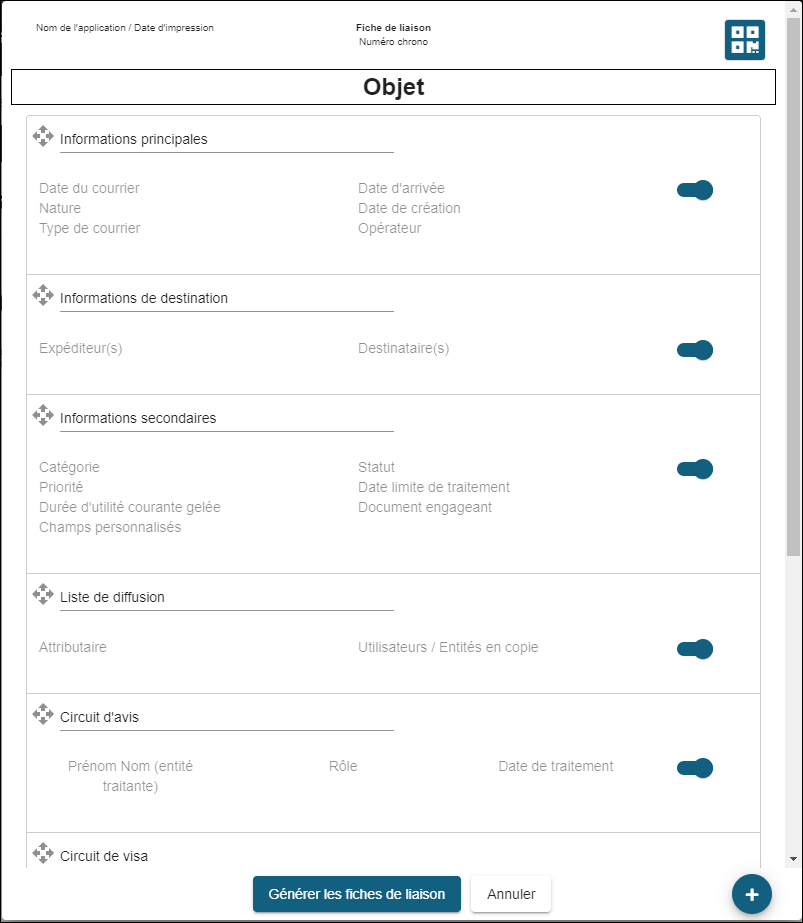Click the move handle for Informations secondaires
Viewport: 803px width, 923px height.
pyautogui.click(x=43, y=415)
